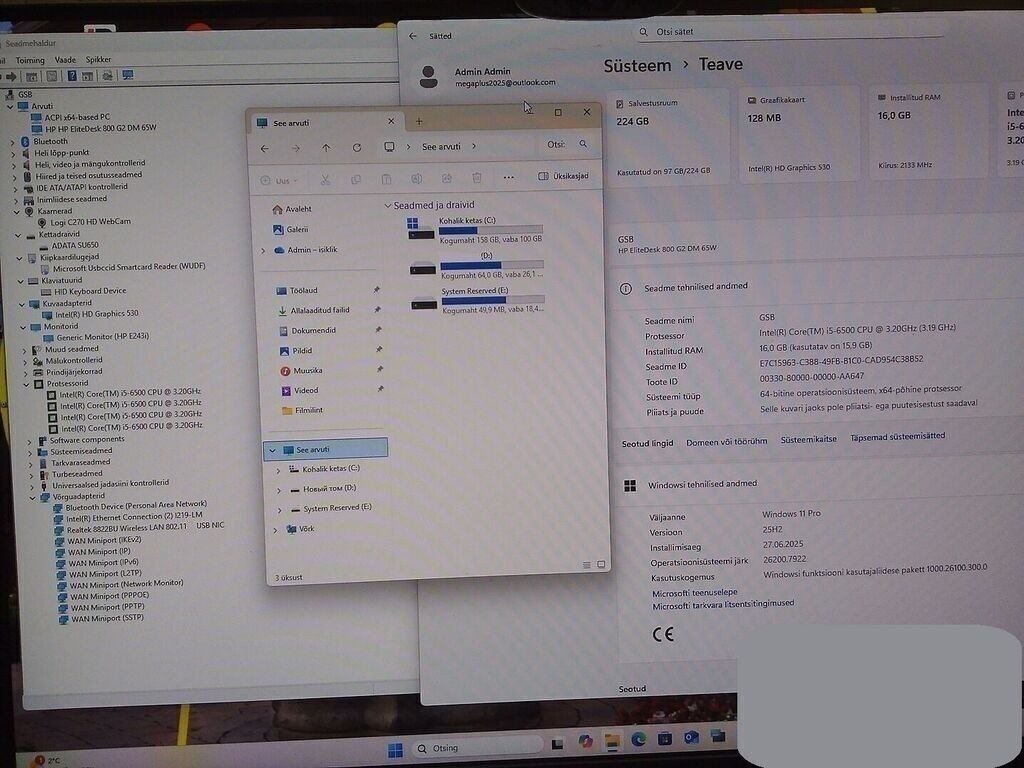This screenshot has width=1024, height=768.
Task: Click the Otsi sätet search field
Action: point(790,31)
